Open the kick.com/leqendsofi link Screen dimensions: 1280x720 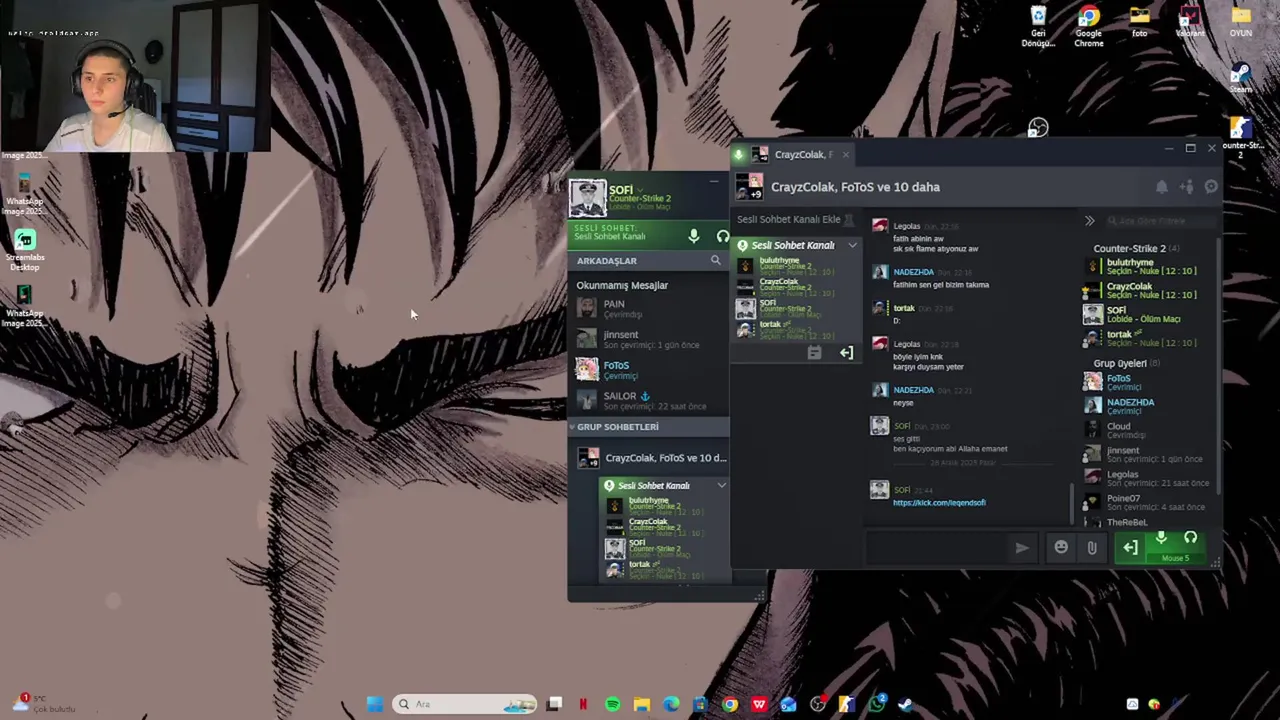click(x=939, y=503)
